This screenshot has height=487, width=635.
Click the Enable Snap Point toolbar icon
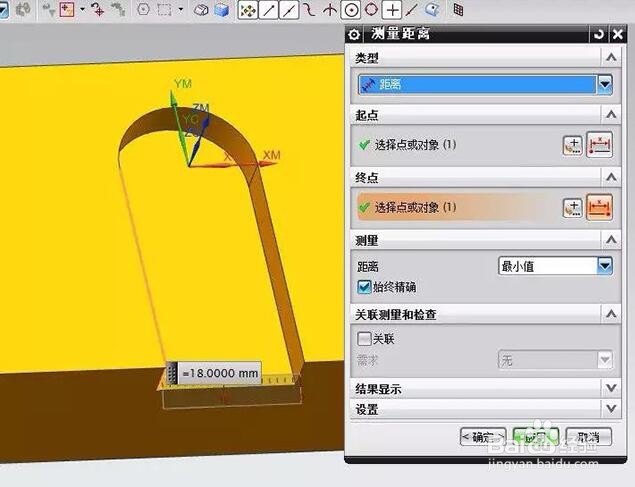coord(247,10)
